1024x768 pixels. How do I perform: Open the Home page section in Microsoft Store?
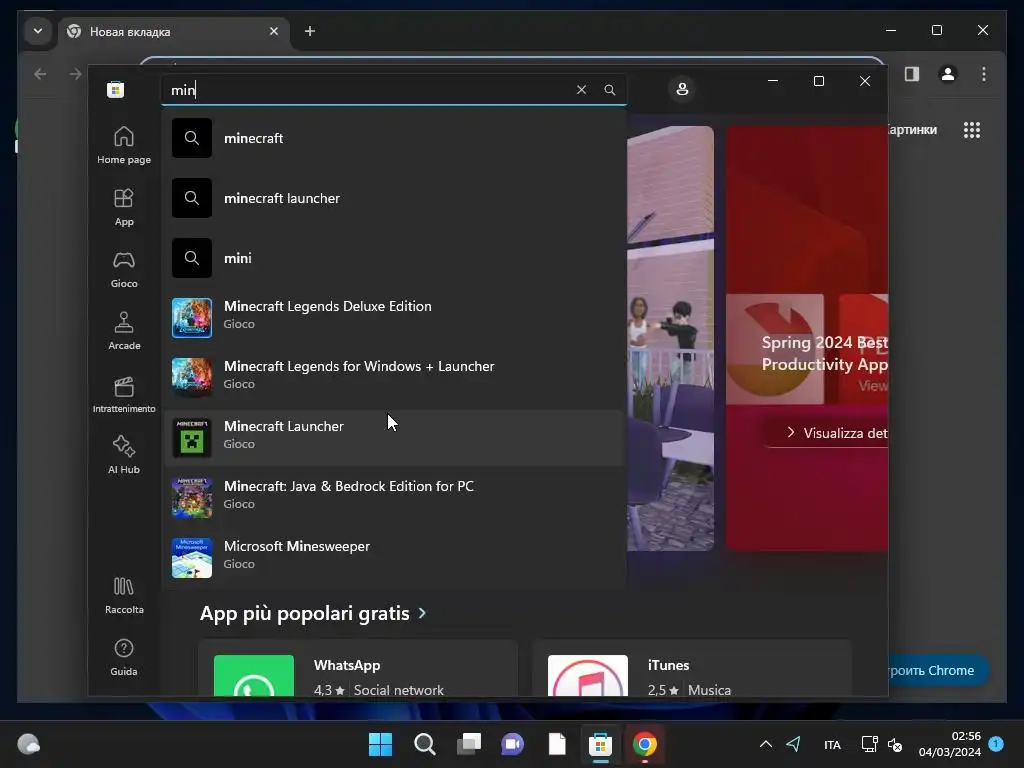coord(123,145)
